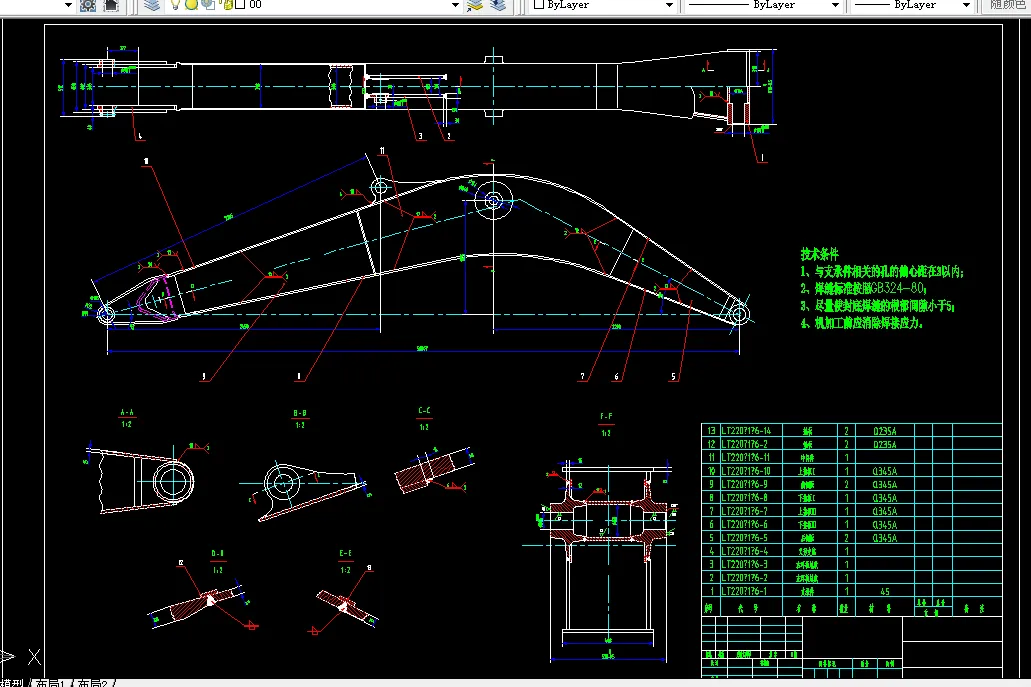
Task: Click the Layer Previous icon
Action: pos(498,5)
